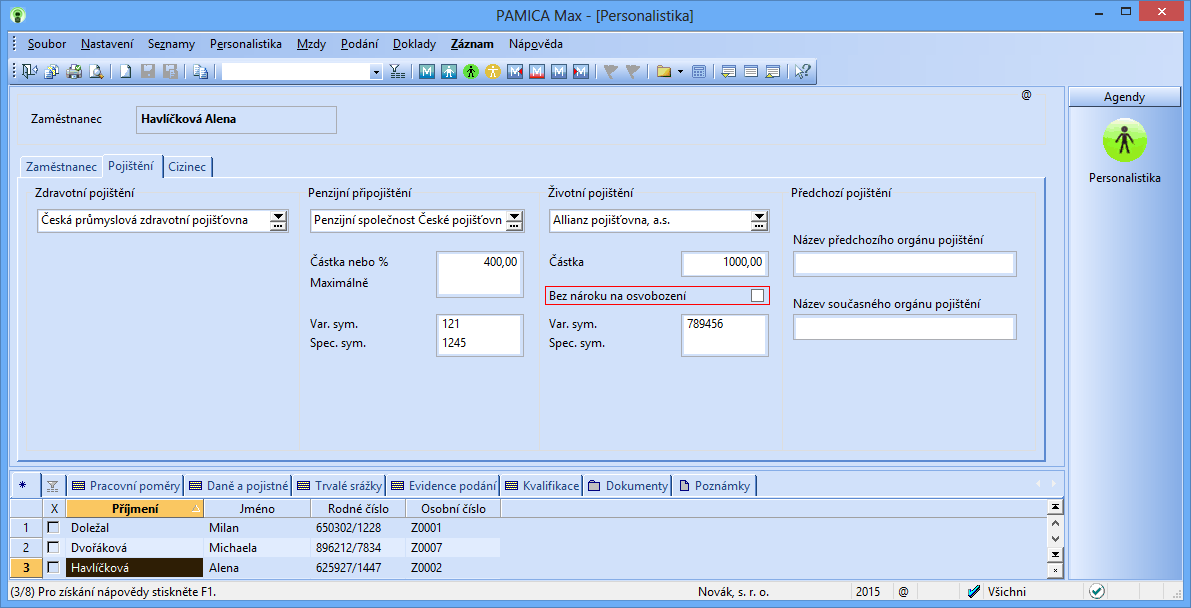Open the Podání menu
This screenshot has width=1191, height=608.
coord(359,44)
